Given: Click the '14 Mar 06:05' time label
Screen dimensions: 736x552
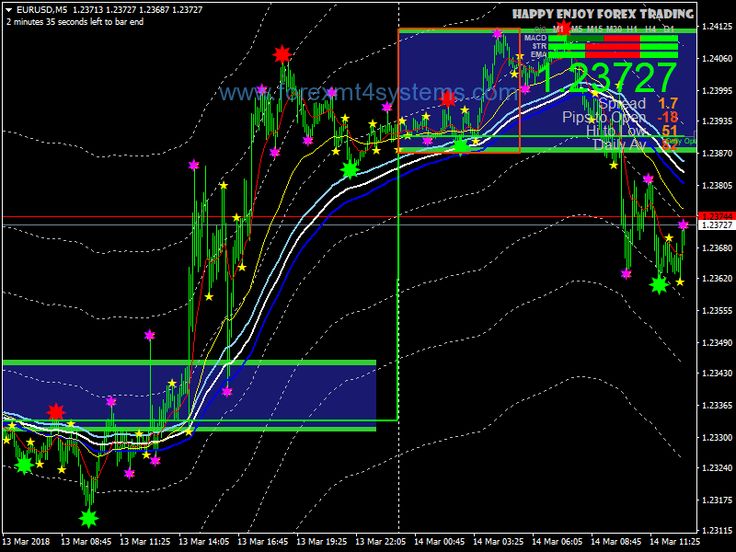Looking at the screenshot, I should (558, 542).
